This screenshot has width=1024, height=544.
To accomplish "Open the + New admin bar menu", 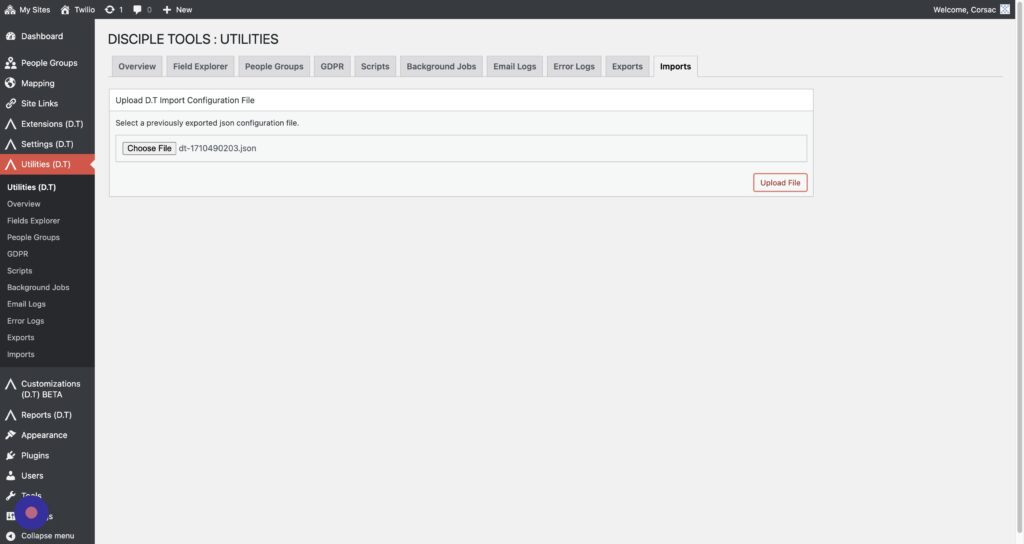I will tap(177, 9).
